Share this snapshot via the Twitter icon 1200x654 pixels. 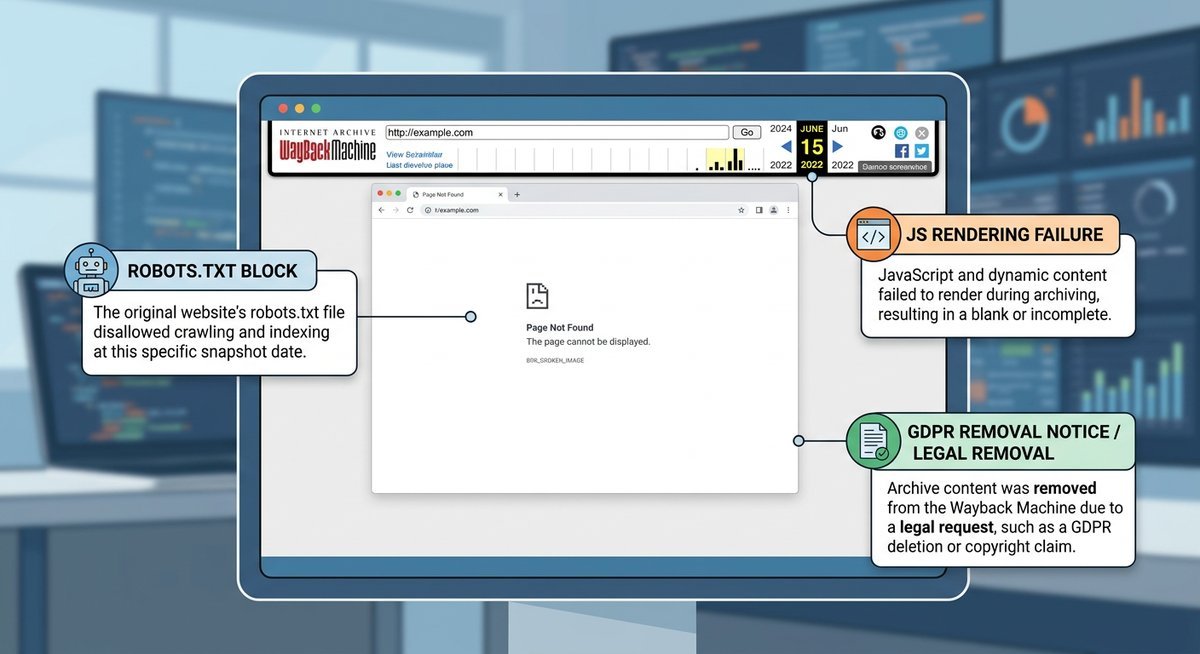[x=921, y=150]
